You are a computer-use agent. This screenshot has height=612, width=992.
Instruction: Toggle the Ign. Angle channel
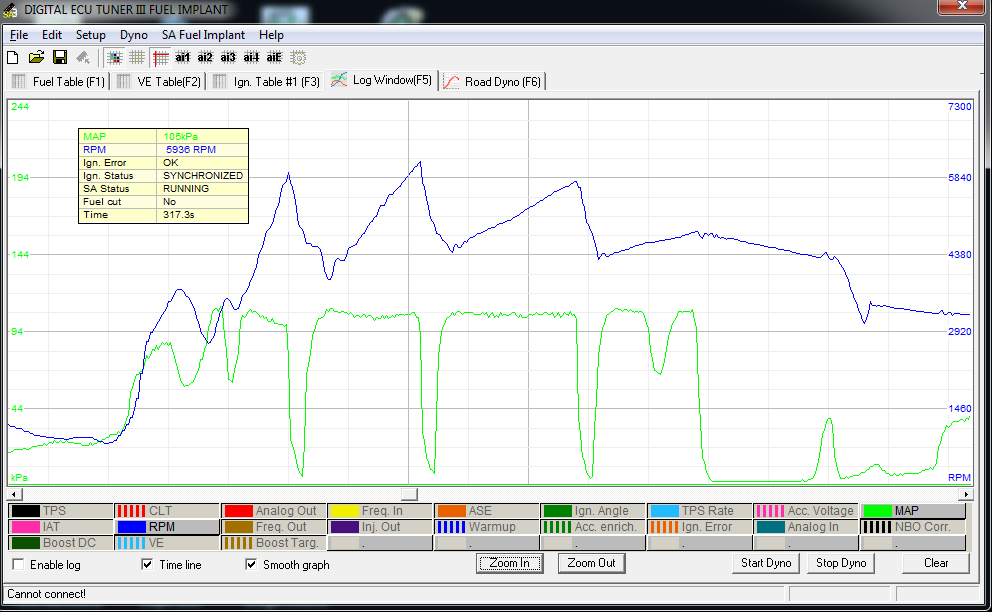point(593,511)
